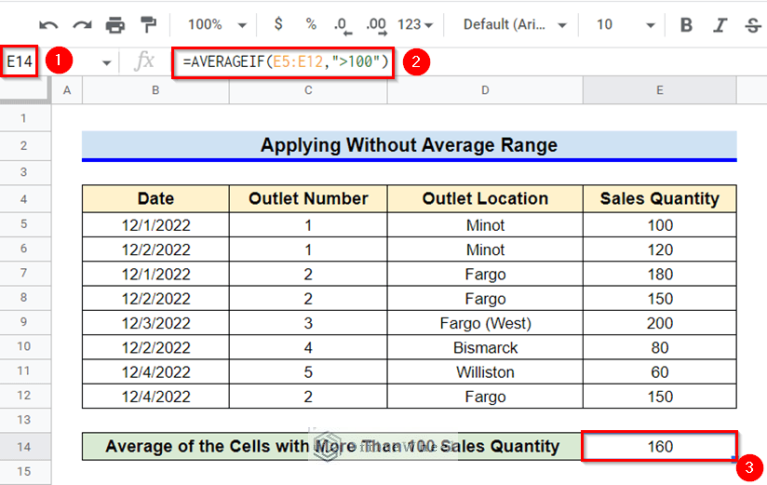Click the 12/1/2022 cell in row 7

tap(156, 274)
